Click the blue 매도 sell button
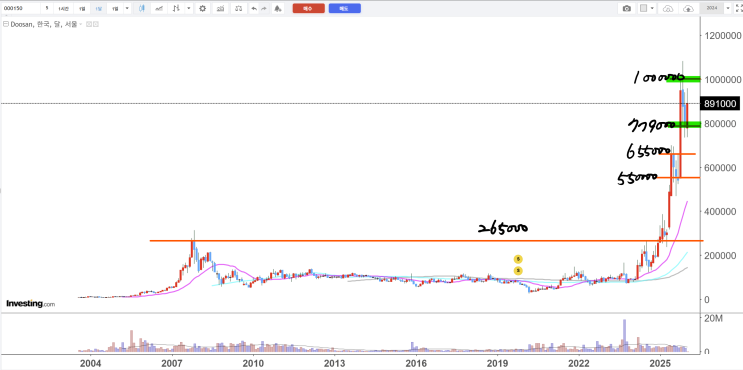Screen dimensions: 743x370 [344, 8]
